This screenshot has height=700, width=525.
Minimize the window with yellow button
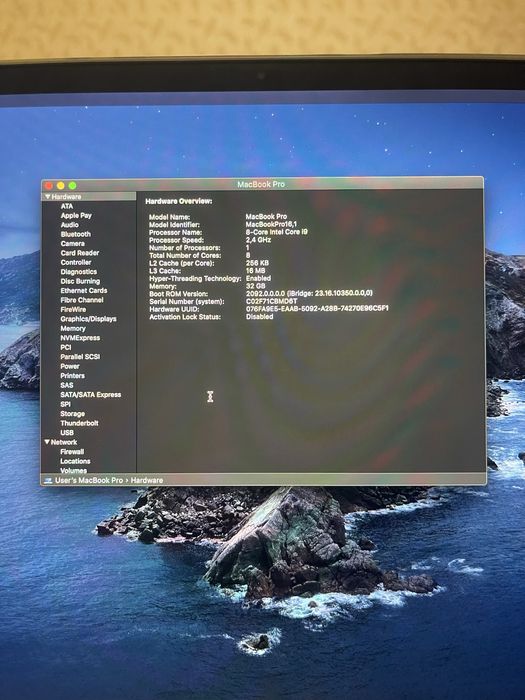click(x=61, y=185)
